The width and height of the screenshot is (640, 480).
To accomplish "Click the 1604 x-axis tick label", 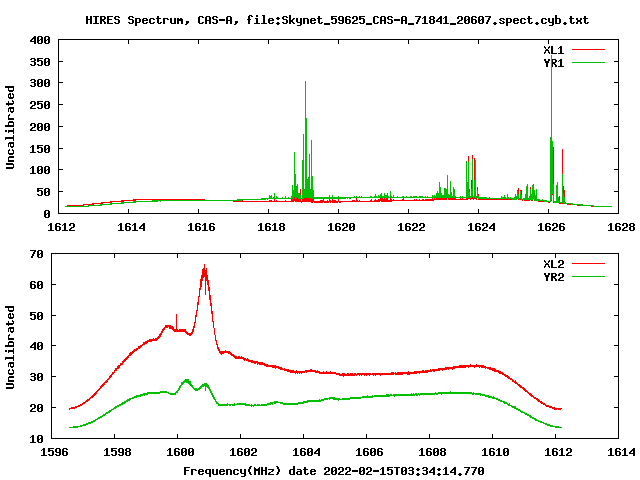I will tap(307, 452).
